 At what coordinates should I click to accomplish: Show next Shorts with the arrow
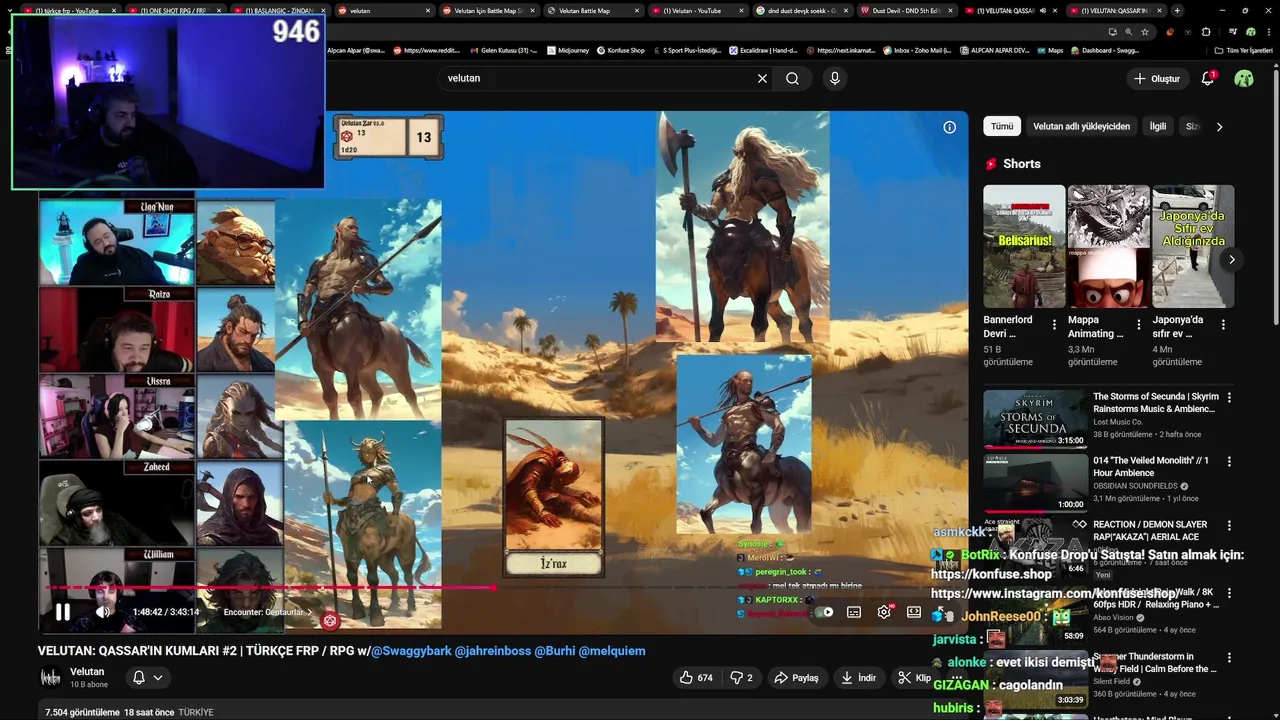click(x=1232, y=259)
